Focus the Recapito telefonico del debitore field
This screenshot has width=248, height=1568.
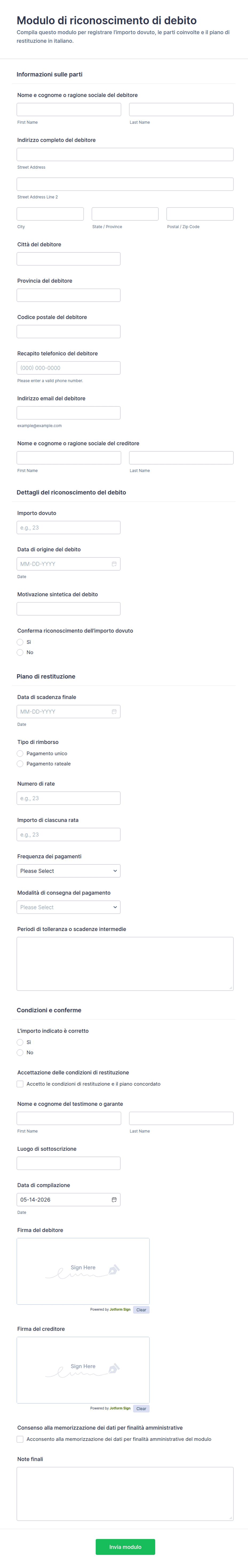tap(68, 368)
